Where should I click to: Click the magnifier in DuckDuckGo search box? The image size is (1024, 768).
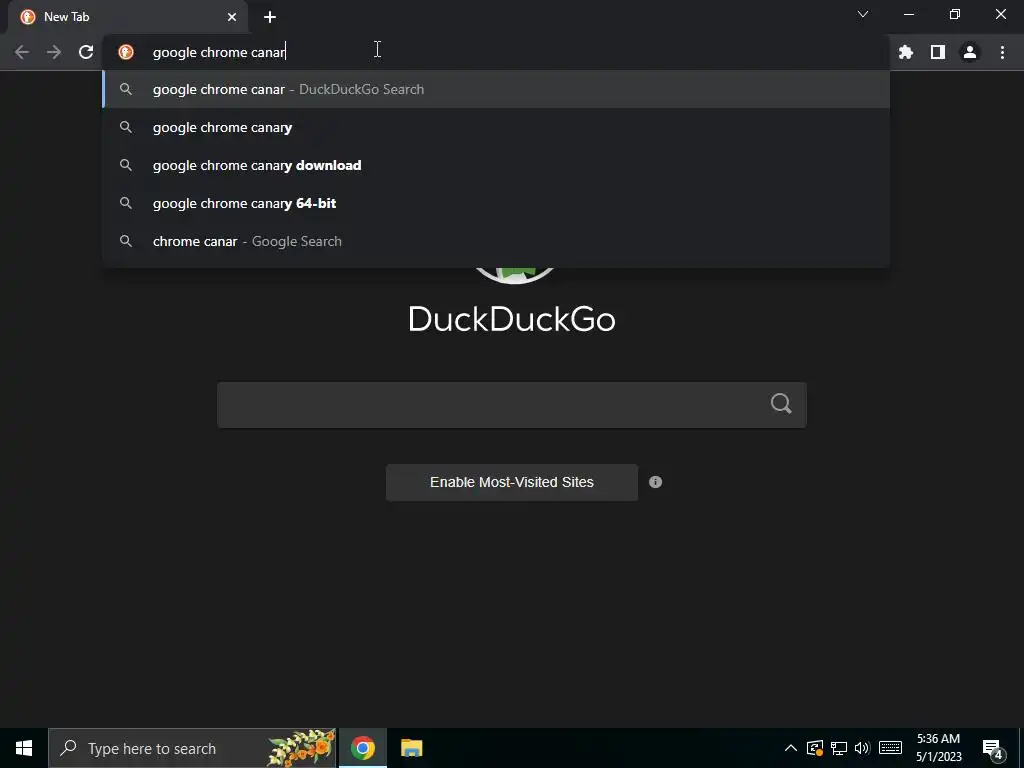coord(781,404)
